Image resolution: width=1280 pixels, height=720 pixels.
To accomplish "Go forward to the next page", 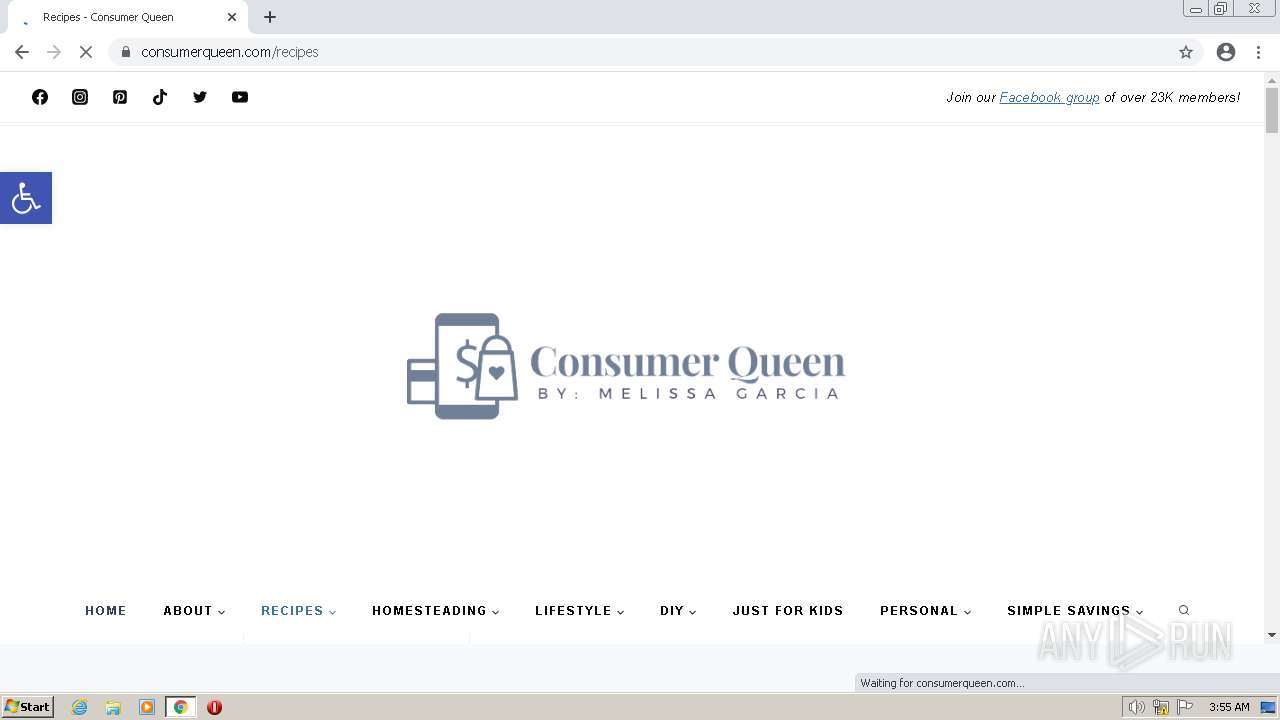I will pos(54,52).
